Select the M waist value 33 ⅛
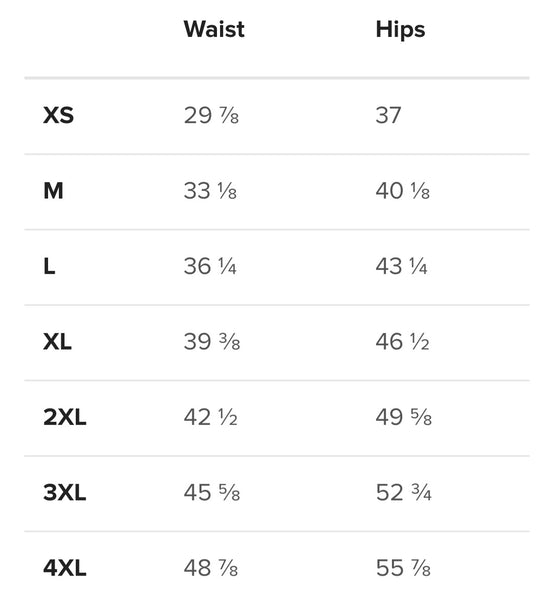The width and height of the screenshot is (554, 600). click(210, 191)
